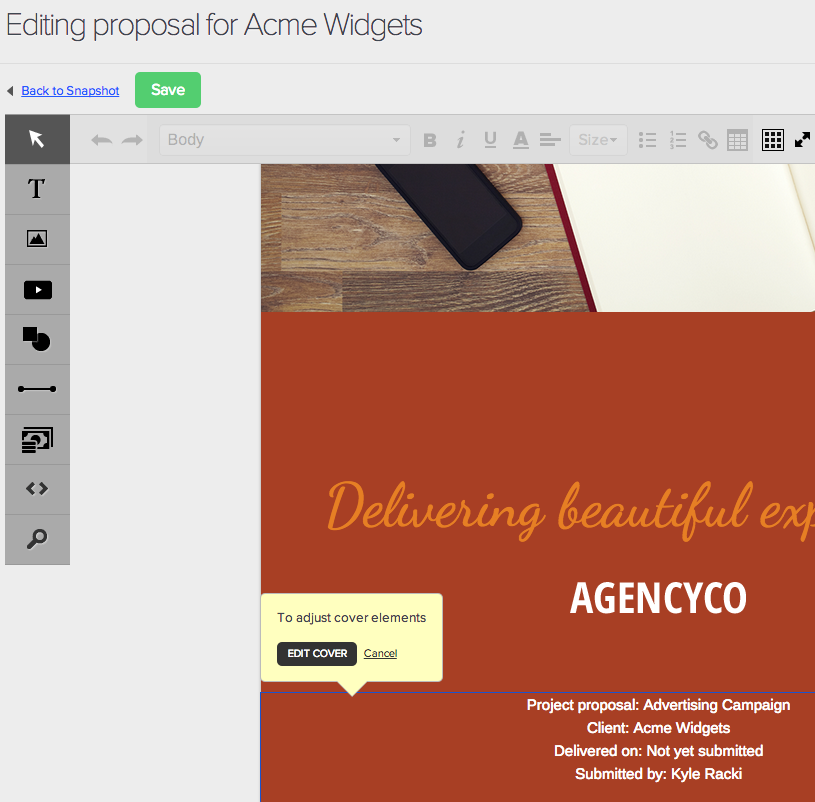
Task: Open the Body style dropdown
Action: click(285, 140)
